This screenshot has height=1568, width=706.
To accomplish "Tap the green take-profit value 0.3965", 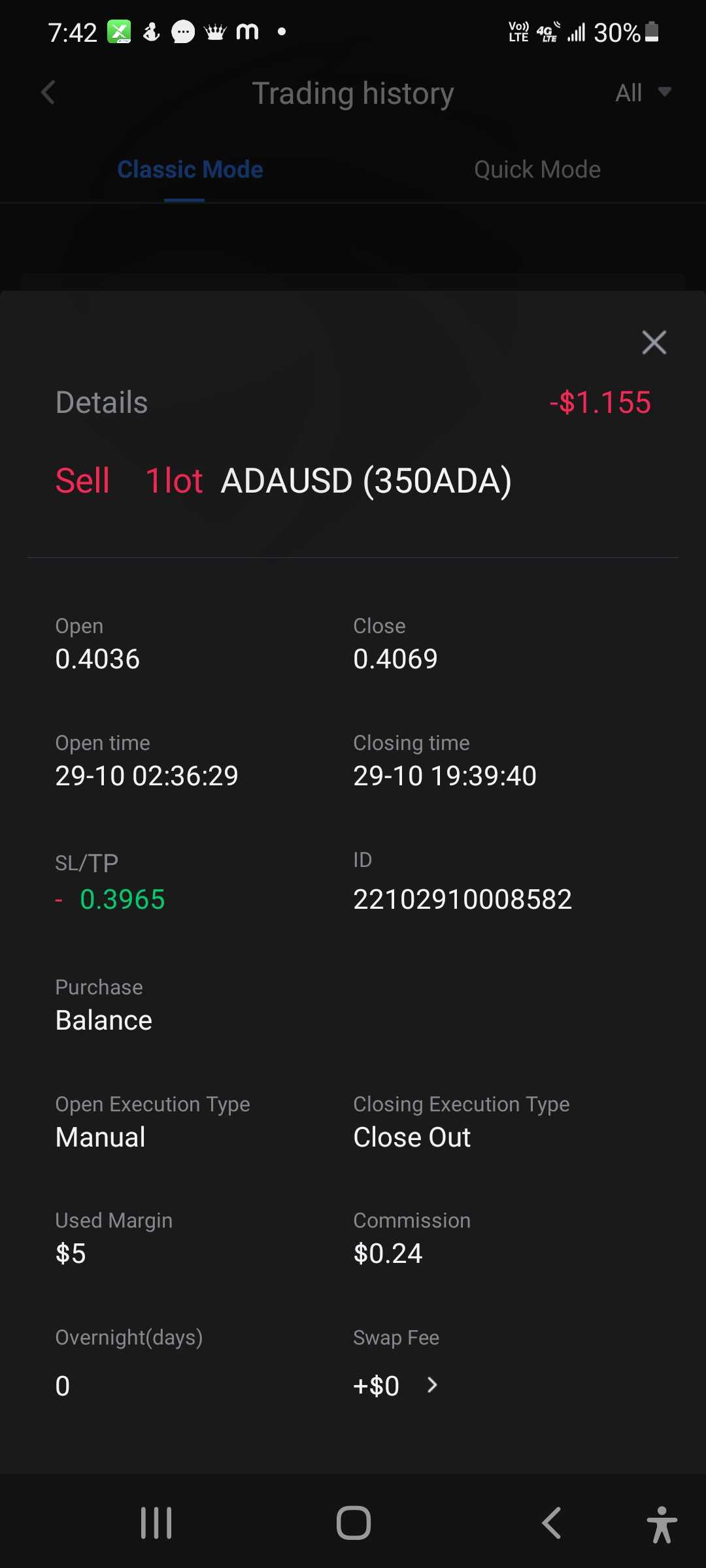I will tap(122, 900).
